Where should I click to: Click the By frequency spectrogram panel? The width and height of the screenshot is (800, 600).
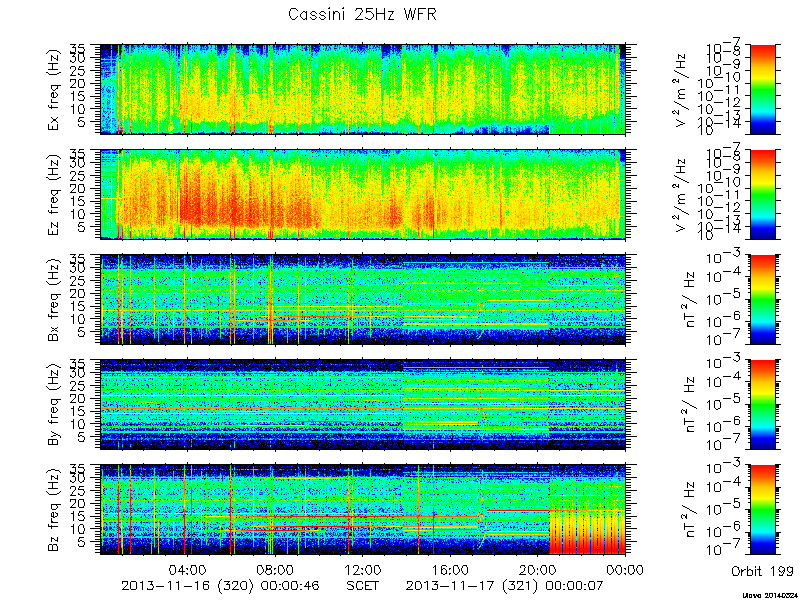(x=363, y=405)
